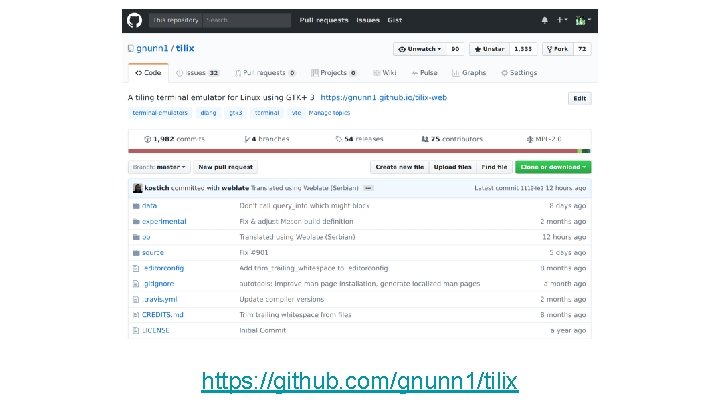Screen dimensions: 720x405
Task: Click the experimental folder icon
Action: [x=136, y=221]
